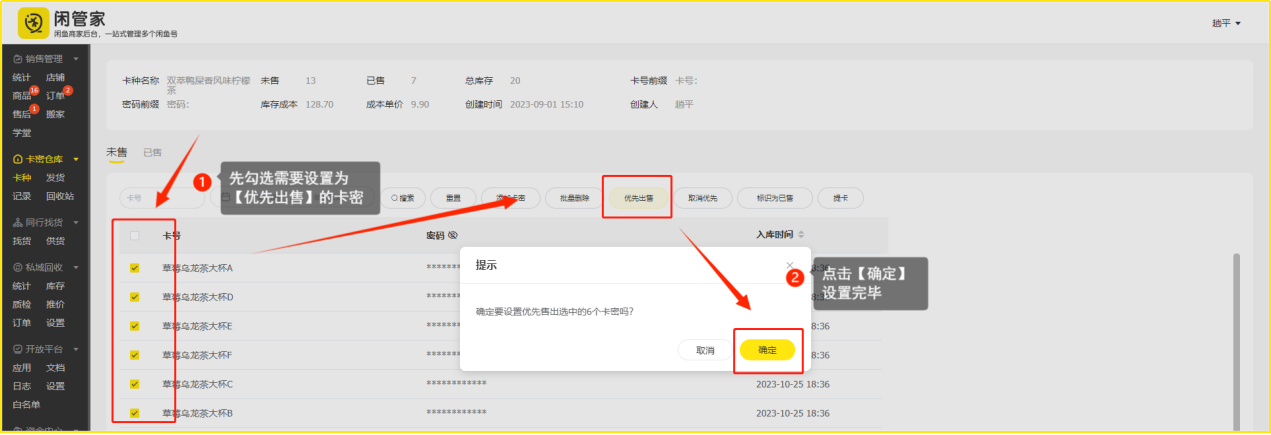
Task: Open 订单 with the 2 badge
Action: point(55,96)
